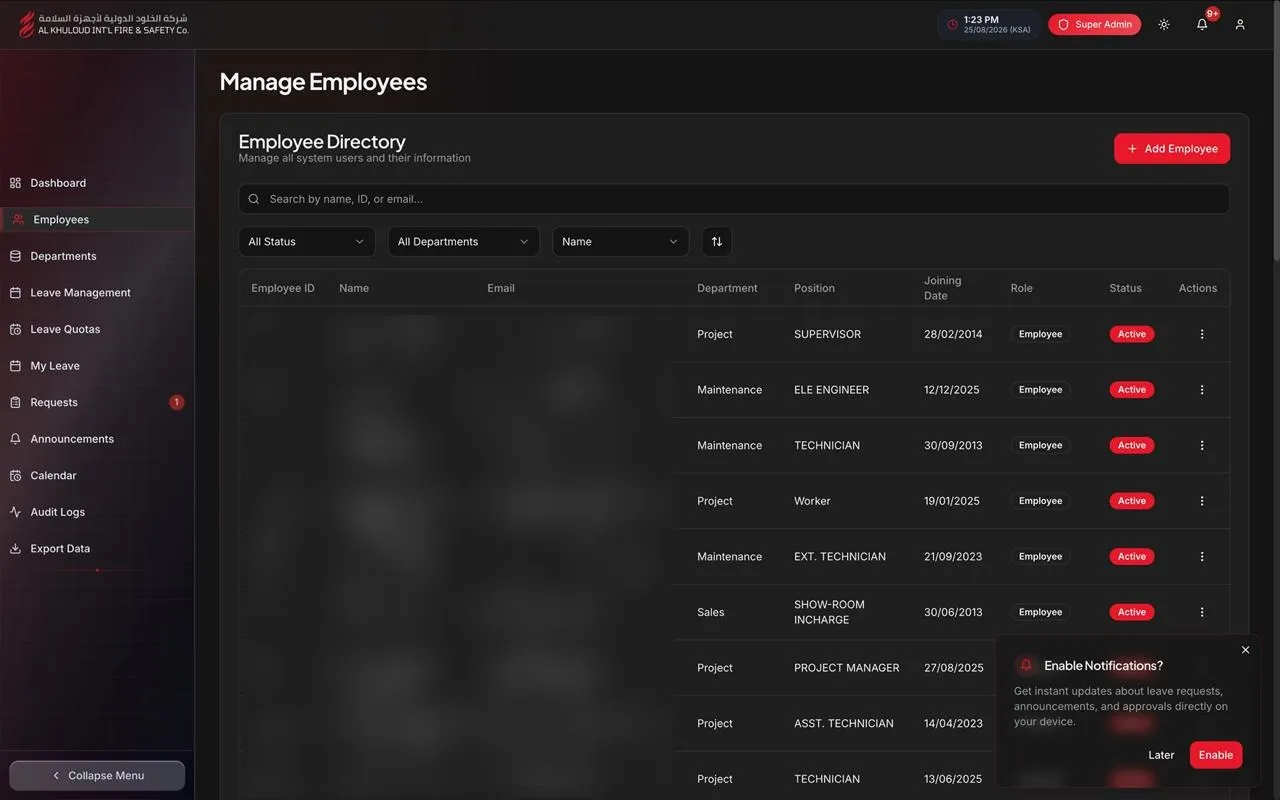Click the Employee ID column header

point(283,288)
